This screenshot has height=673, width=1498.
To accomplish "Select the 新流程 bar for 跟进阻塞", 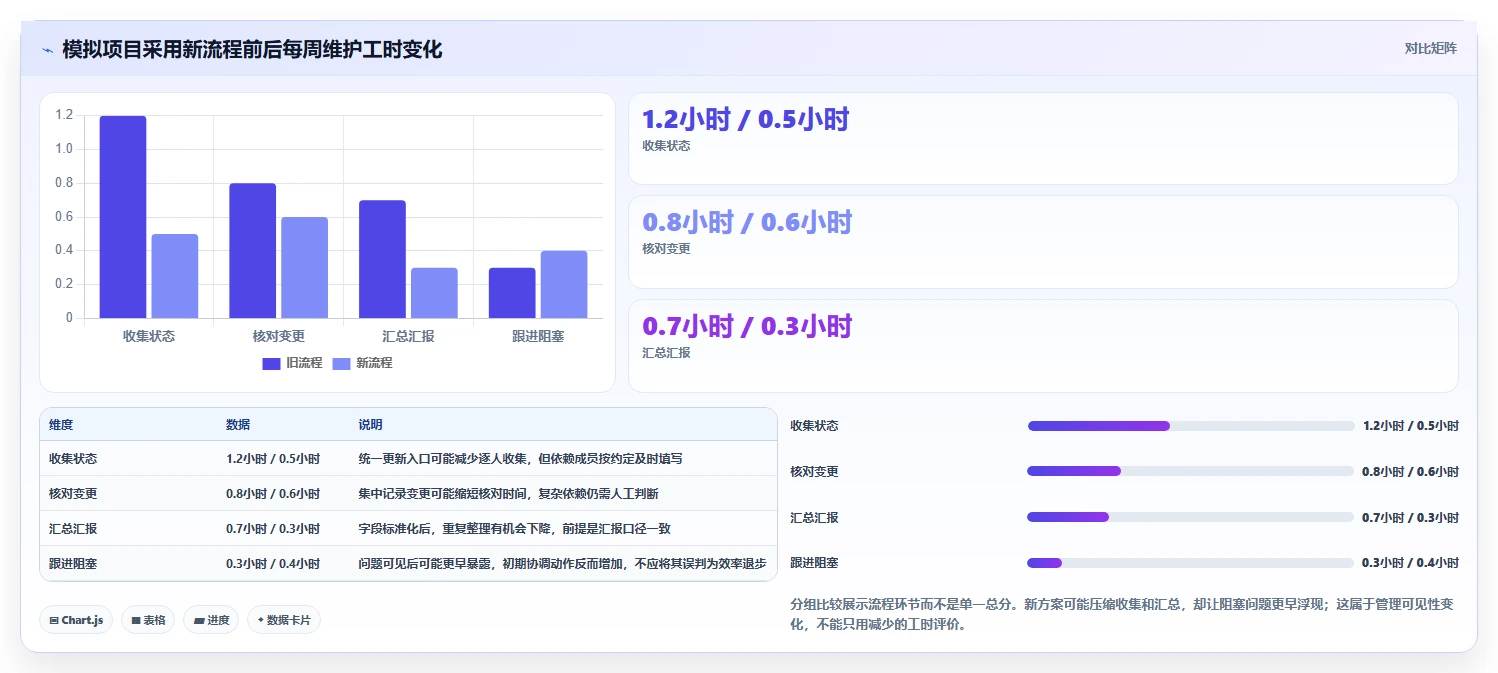I will click(564, 285).
